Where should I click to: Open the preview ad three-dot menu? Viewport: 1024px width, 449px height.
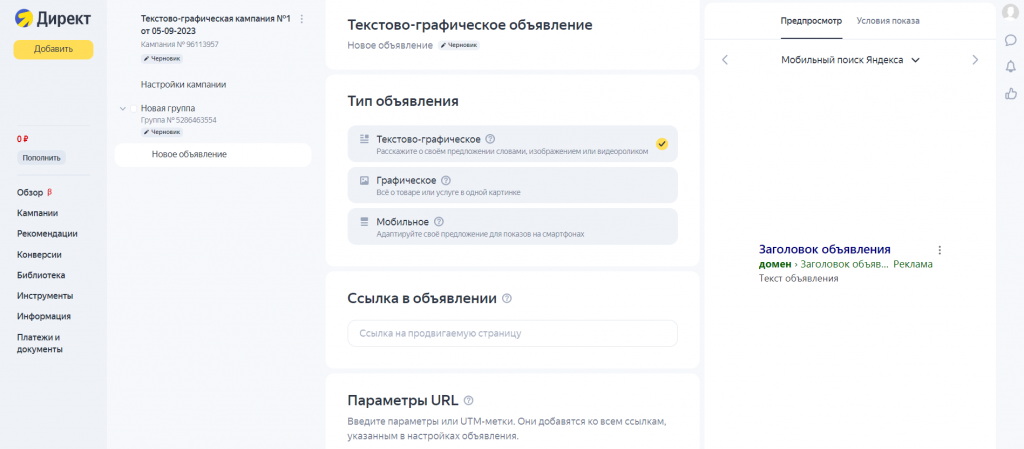[x=940, y=250]
